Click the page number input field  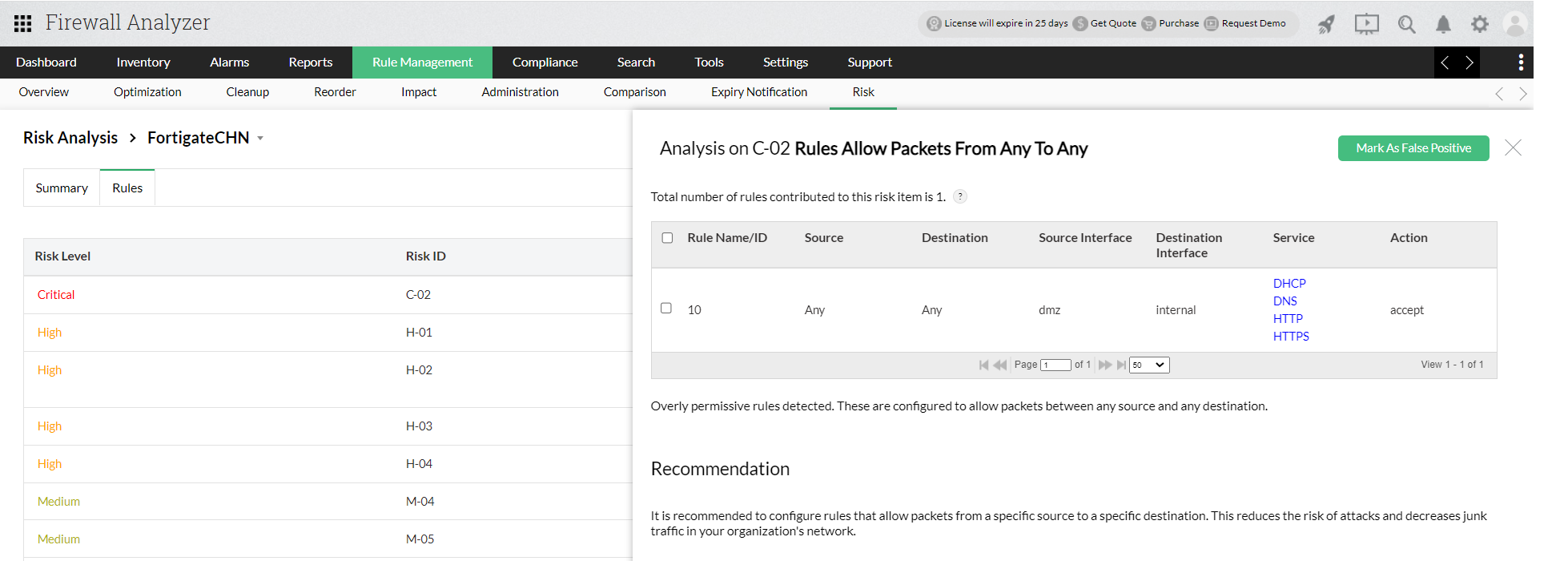click(1055, 365)
